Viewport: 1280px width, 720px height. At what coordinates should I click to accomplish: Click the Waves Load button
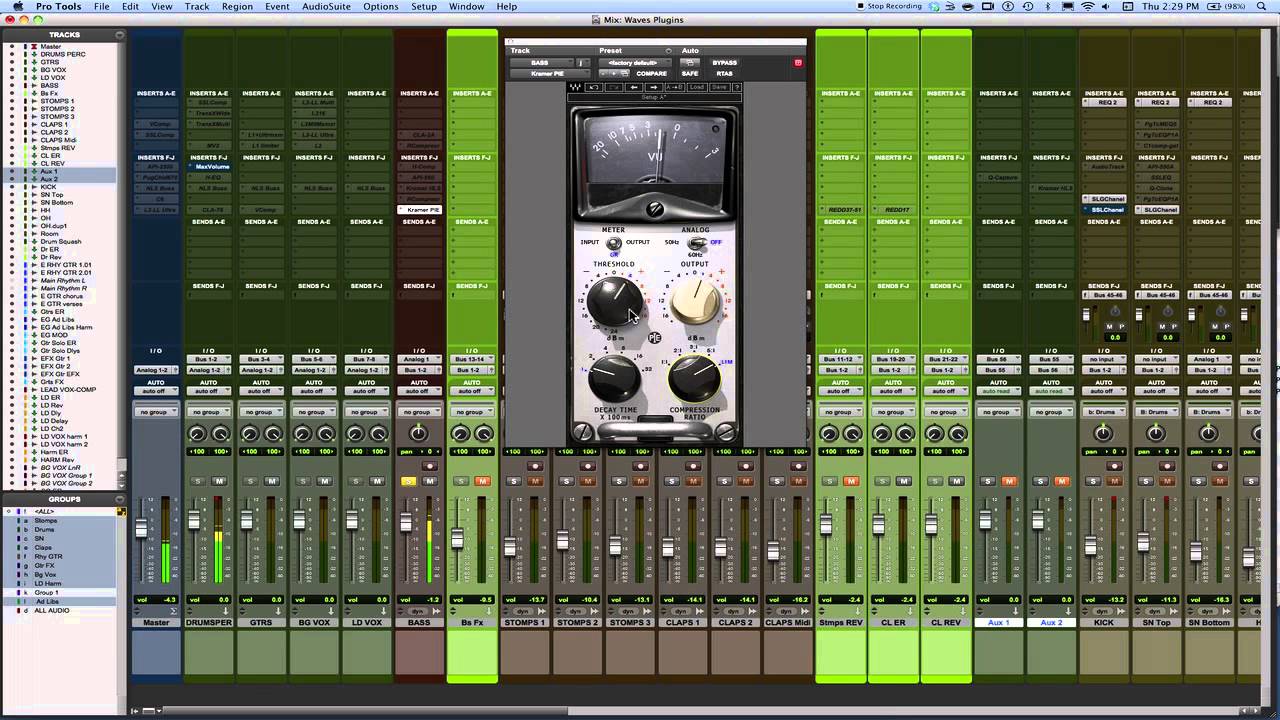(697, 87)
